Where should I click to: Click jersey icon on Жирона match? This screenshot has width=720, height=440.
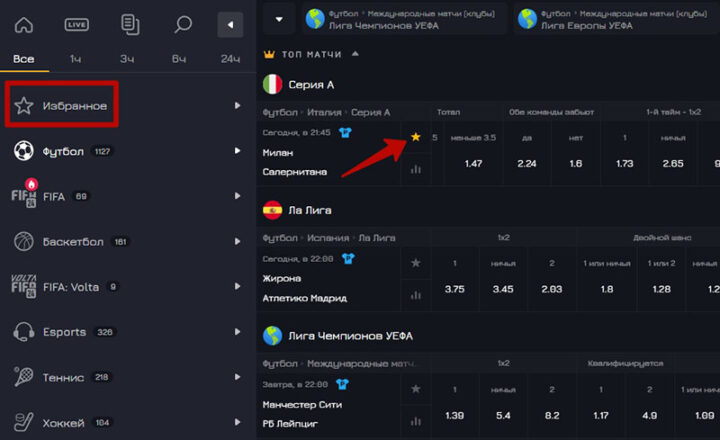pos(349,259)
